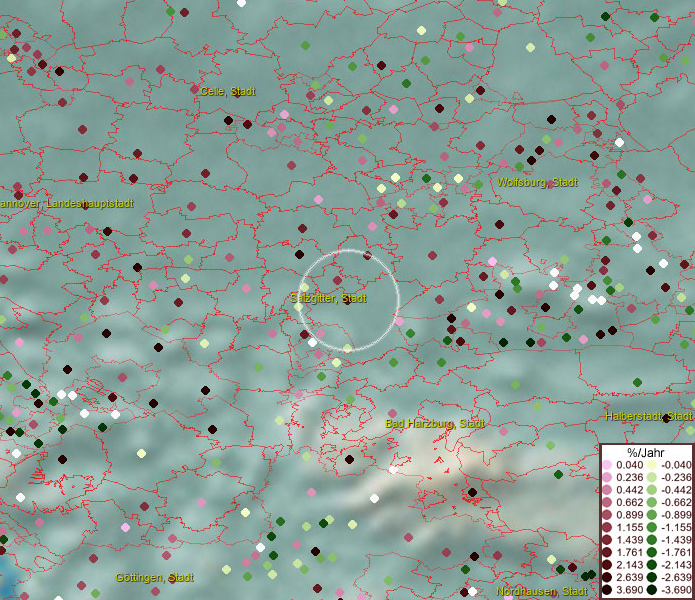The width and height of the screenshot is (695, 600).
Task: Click legend value 1.761
Action: (629, 552)
